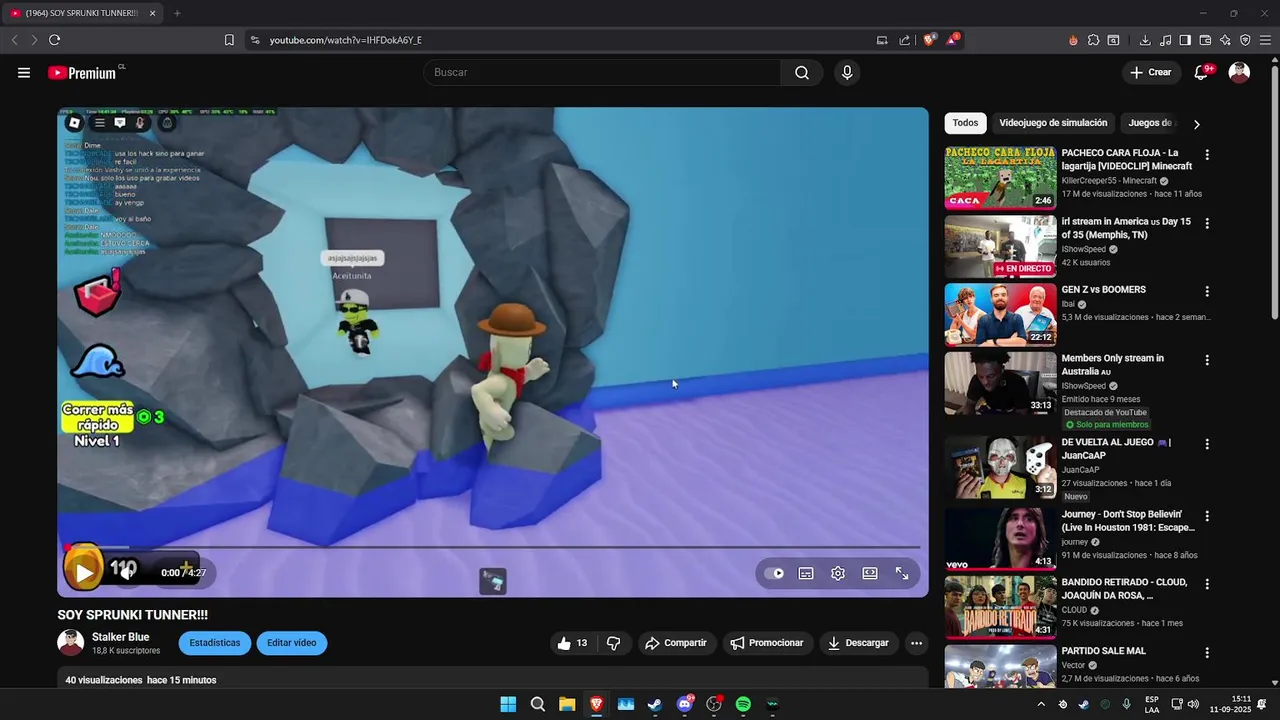Select Videojuego de simulación chip
Image resolution: width=1280 pixels, height=720 pixels.
click(1053, 123)
